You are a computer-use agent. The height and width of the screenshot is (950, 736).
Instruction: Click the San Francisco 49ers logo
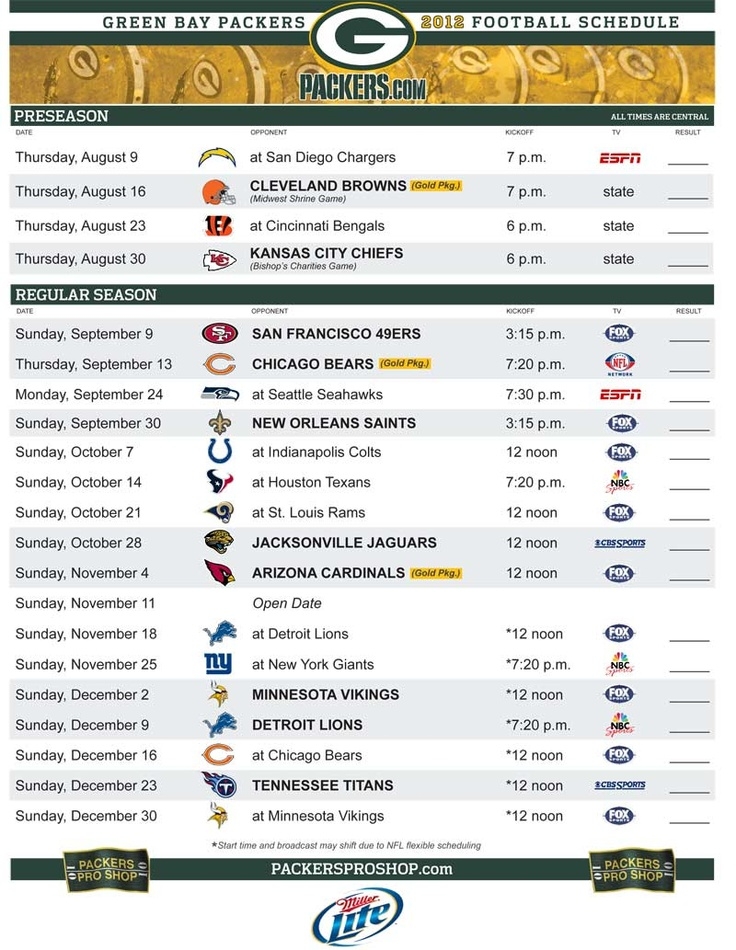click(x=219, y=334)
